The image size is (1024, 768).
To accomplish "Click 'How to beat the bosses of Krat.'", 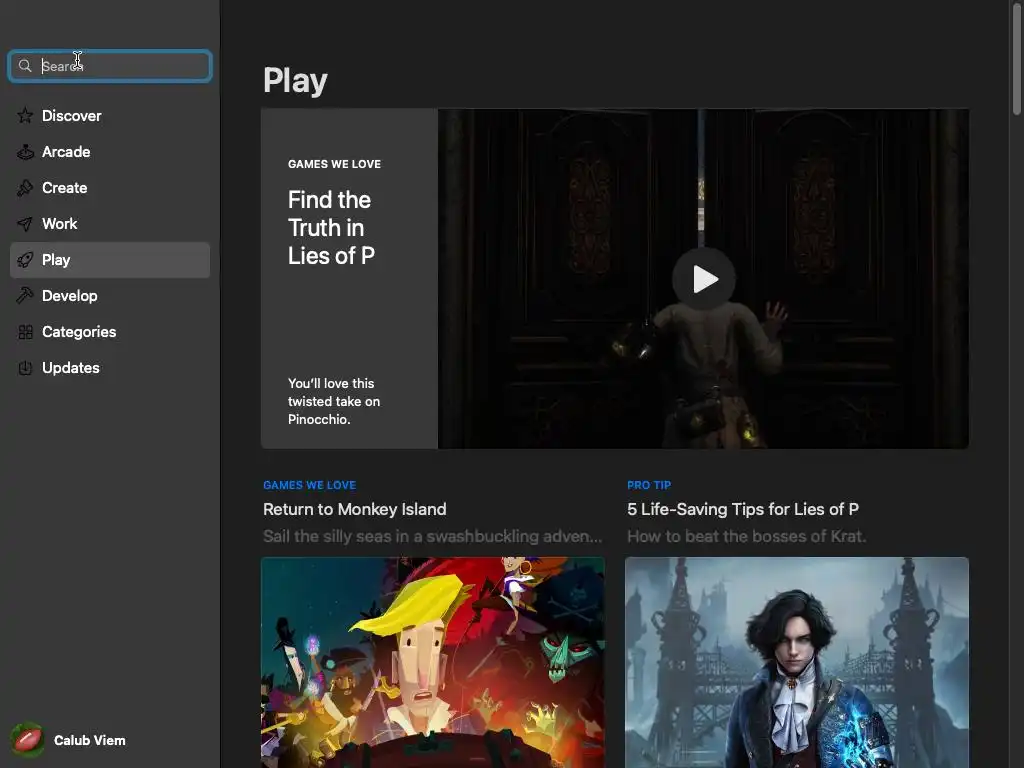I will pyautogui.click(x=746, y=537).
